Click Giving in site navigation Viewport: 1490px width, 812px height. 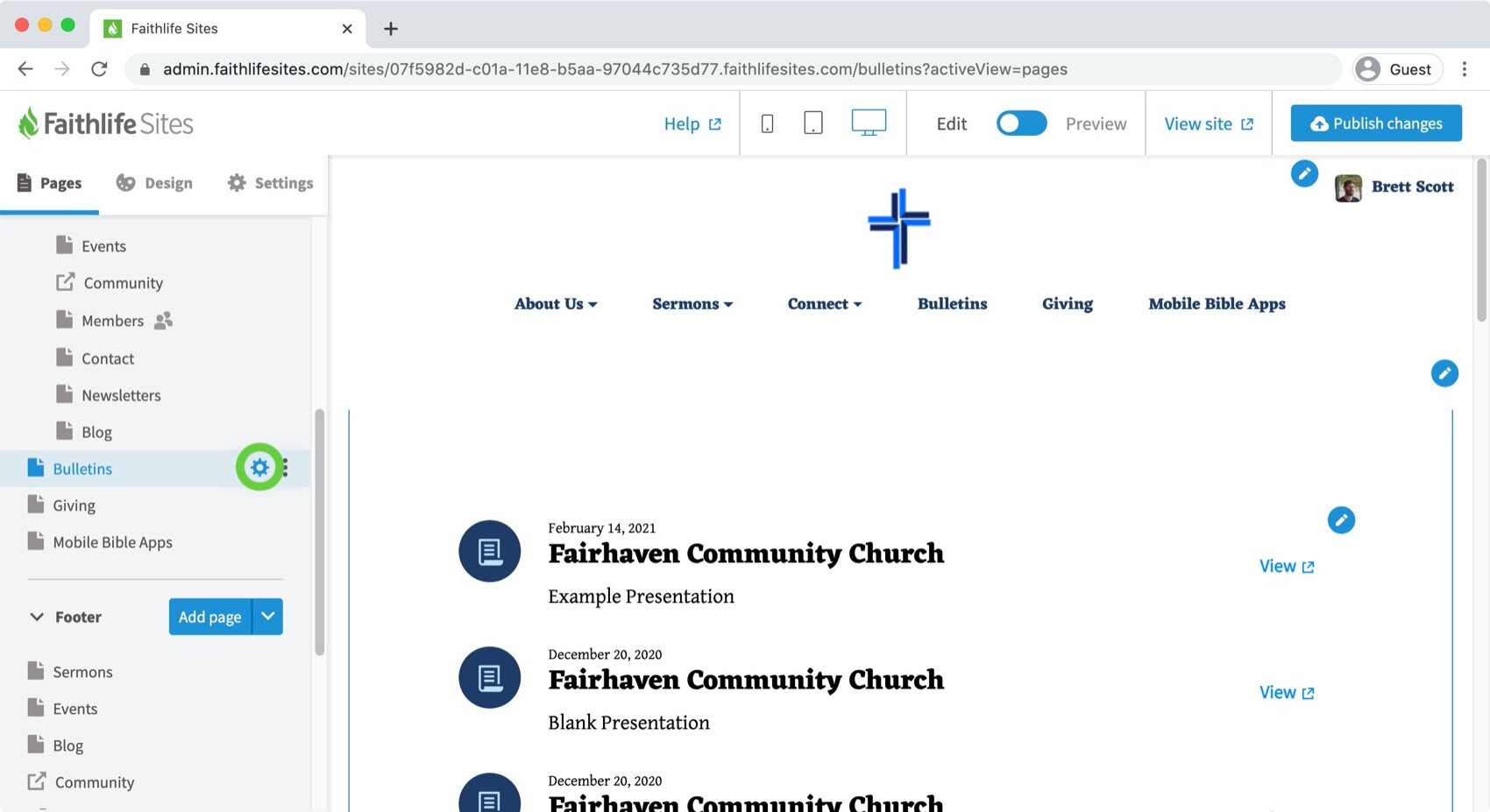[1068, 304]
